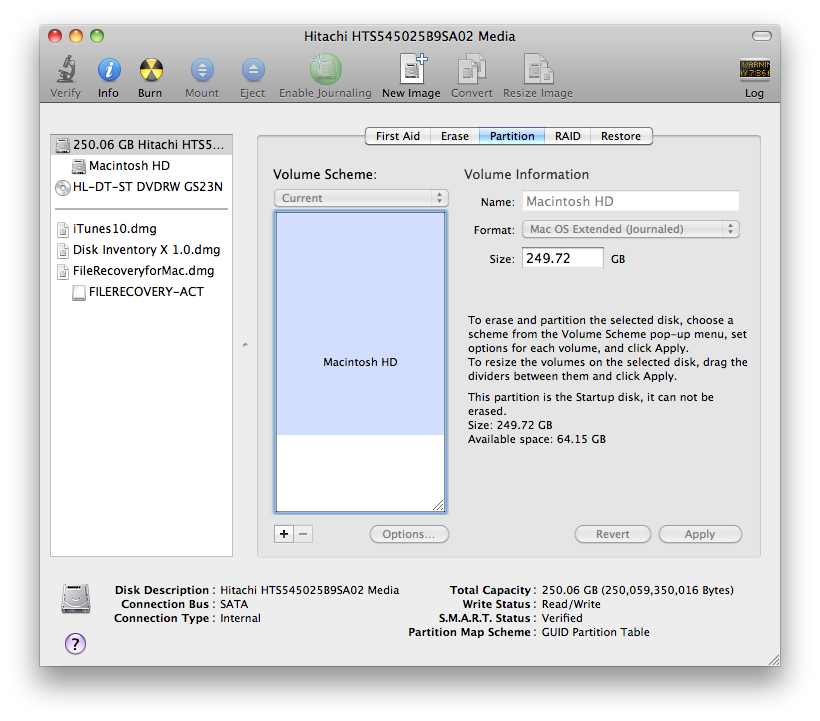Open the Log toolbar icon
Image resolution: width=820 pixels, height=721 pixels.
pos(754,70)
